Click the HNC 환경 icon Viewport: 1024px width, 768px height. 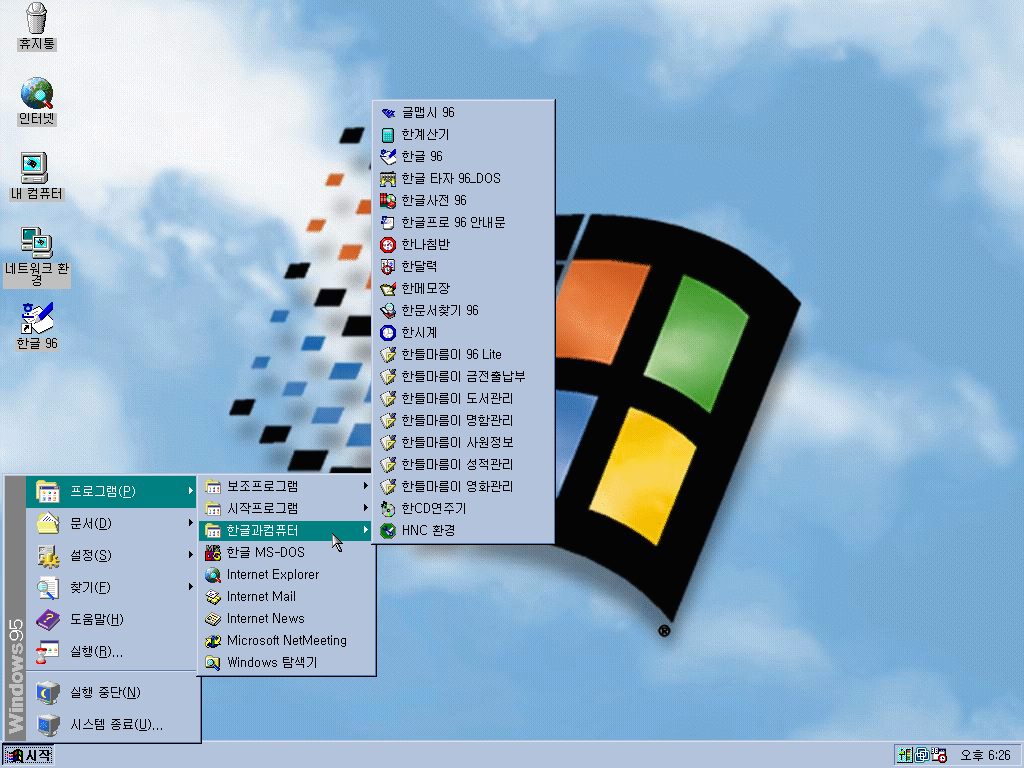pos(388,531)
